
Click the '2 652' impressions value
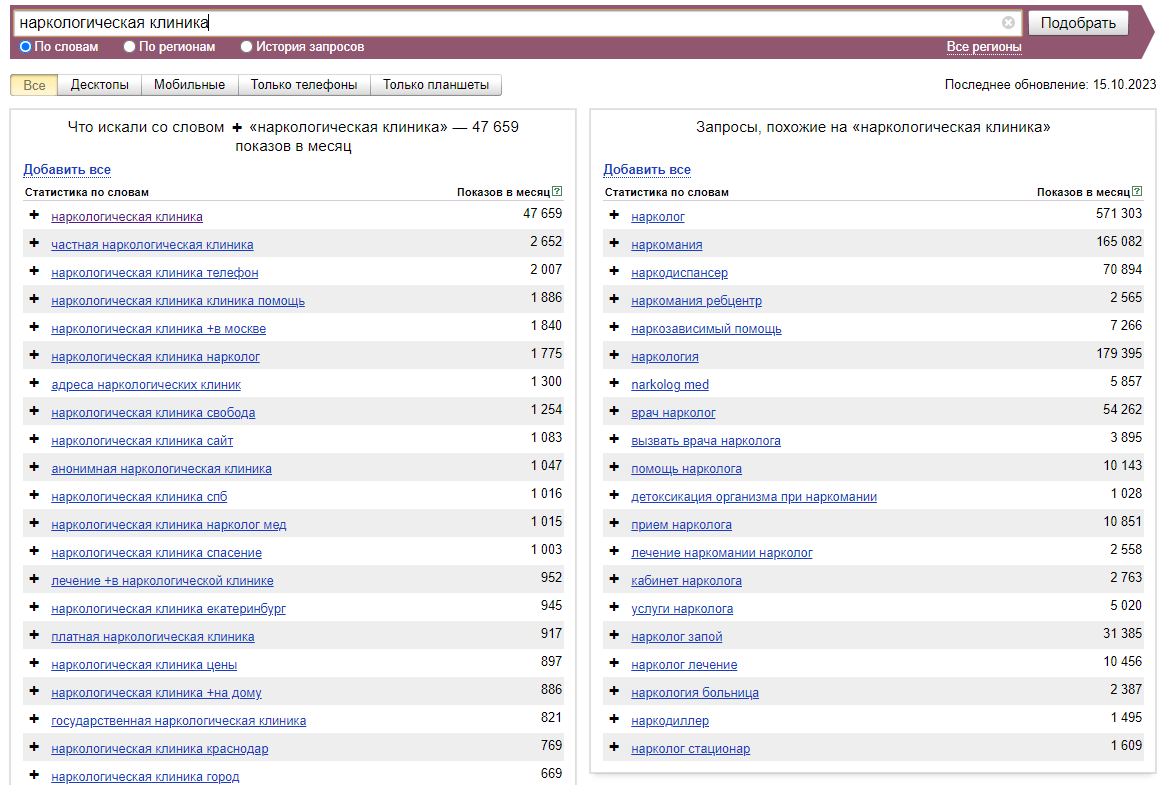[546, 242]
